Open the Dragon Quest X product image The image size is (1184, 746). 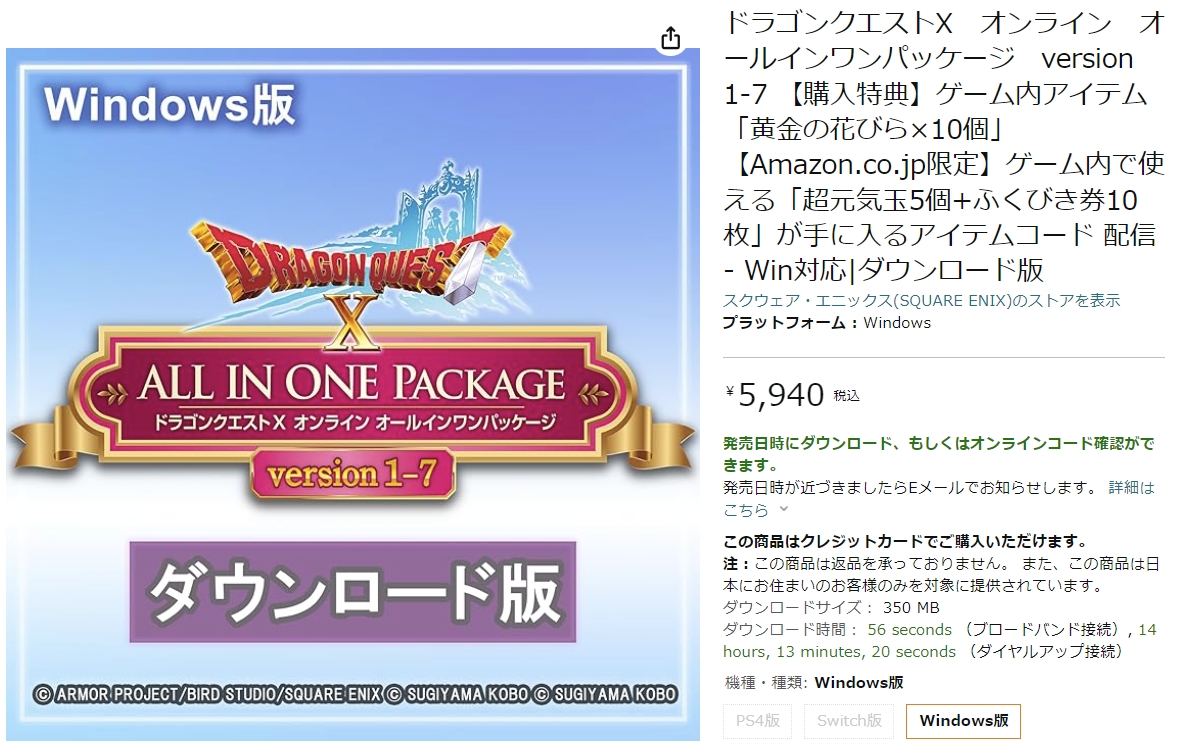(353, 394)
